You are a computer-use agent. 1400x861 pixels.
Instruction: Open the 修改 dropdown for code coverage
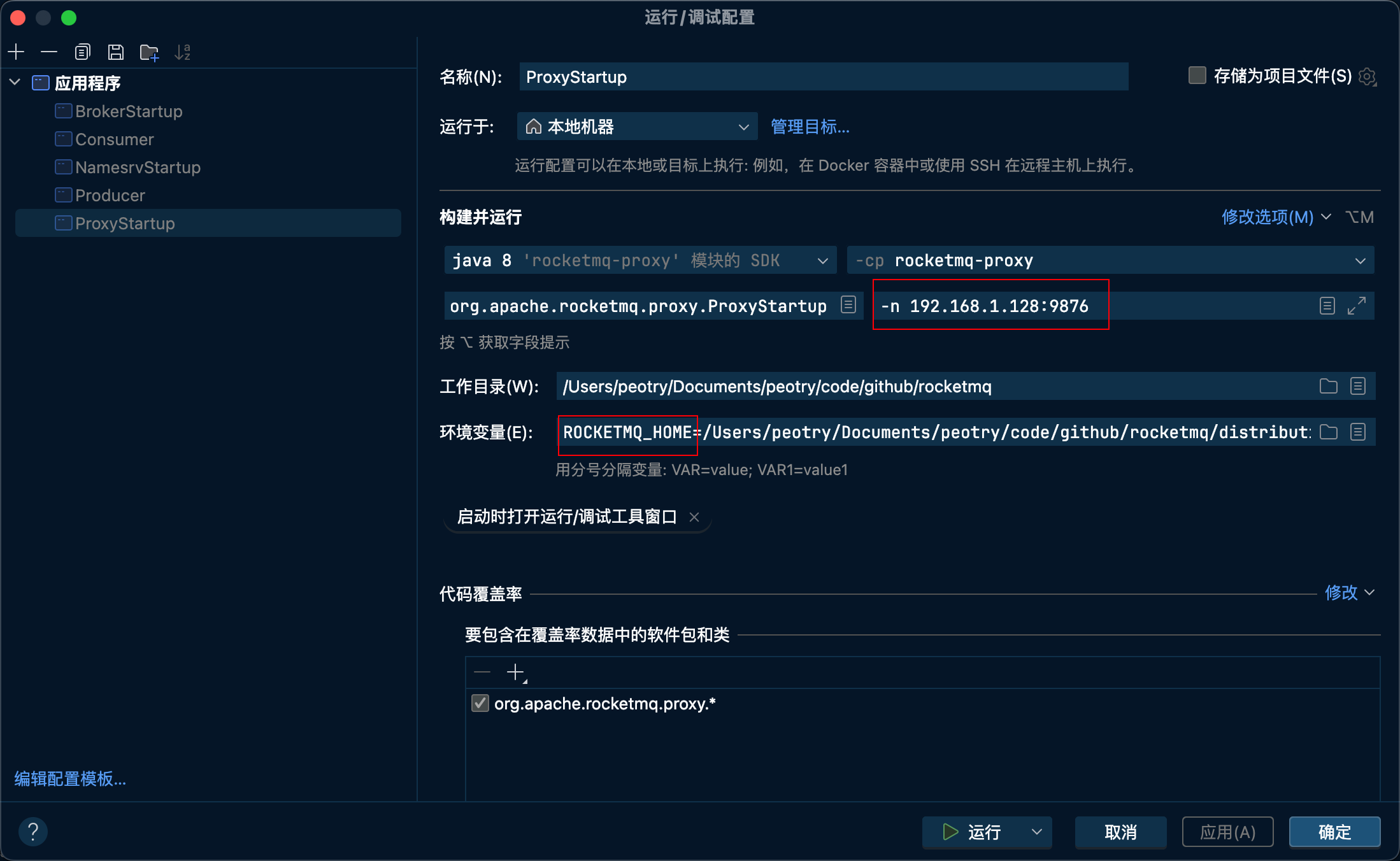(1350, 593)
